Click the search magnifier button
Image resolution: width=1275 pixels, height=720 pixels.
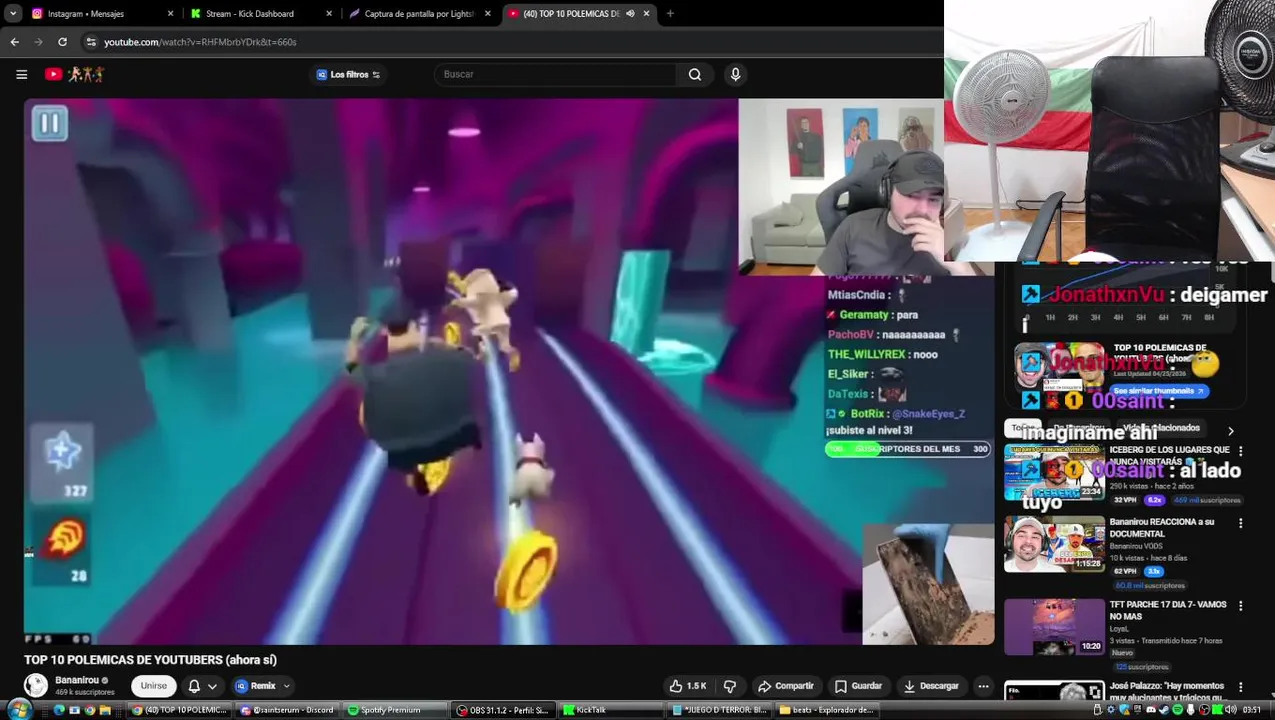pyautogui.click(x=695, y=74)
